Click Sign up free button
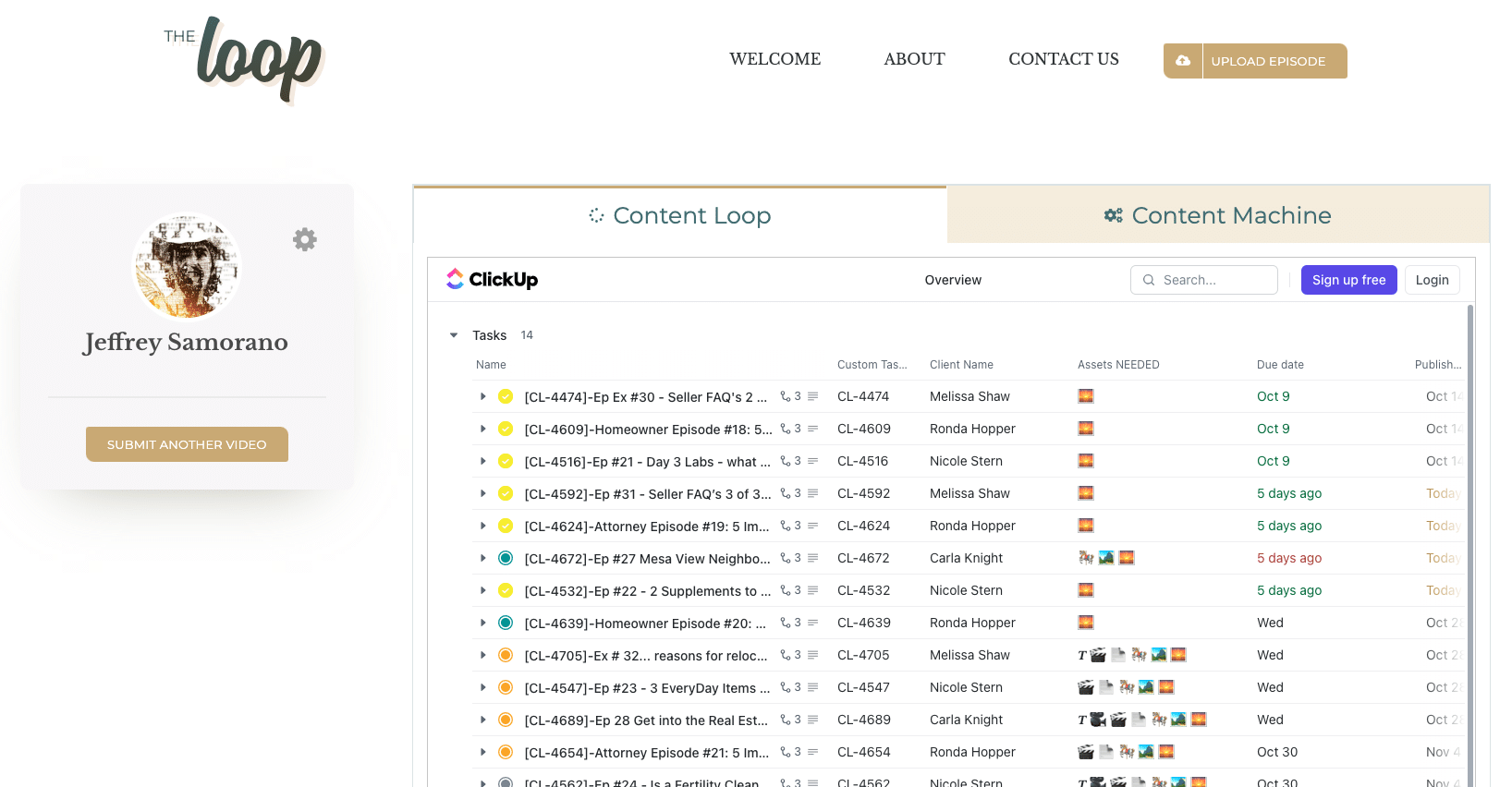This screenshot has height=787, width=1512. (x=1348, y=280)
